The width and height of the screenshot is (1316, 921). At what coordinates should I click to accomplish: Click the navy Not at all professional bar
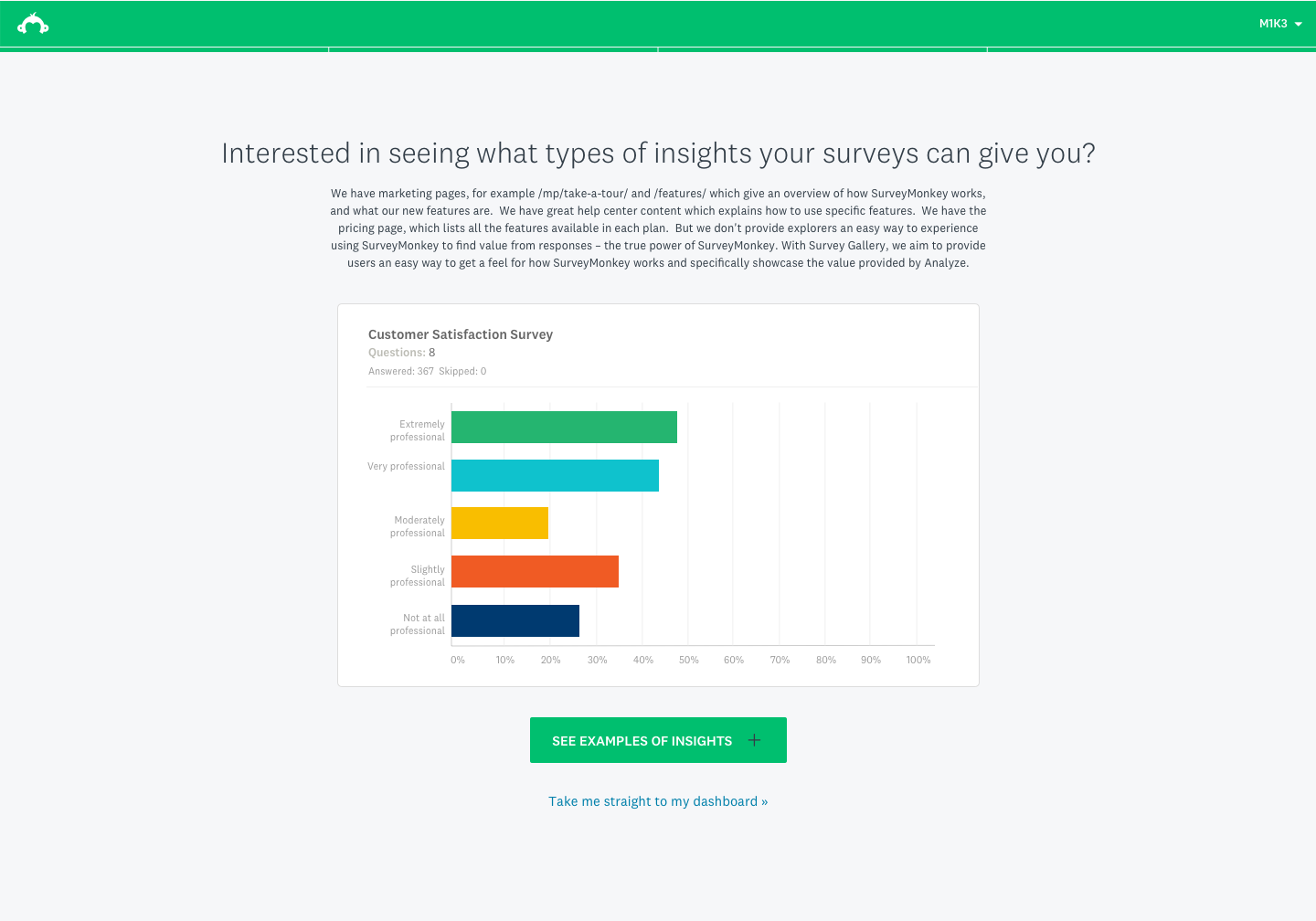[x=515, y=620]
